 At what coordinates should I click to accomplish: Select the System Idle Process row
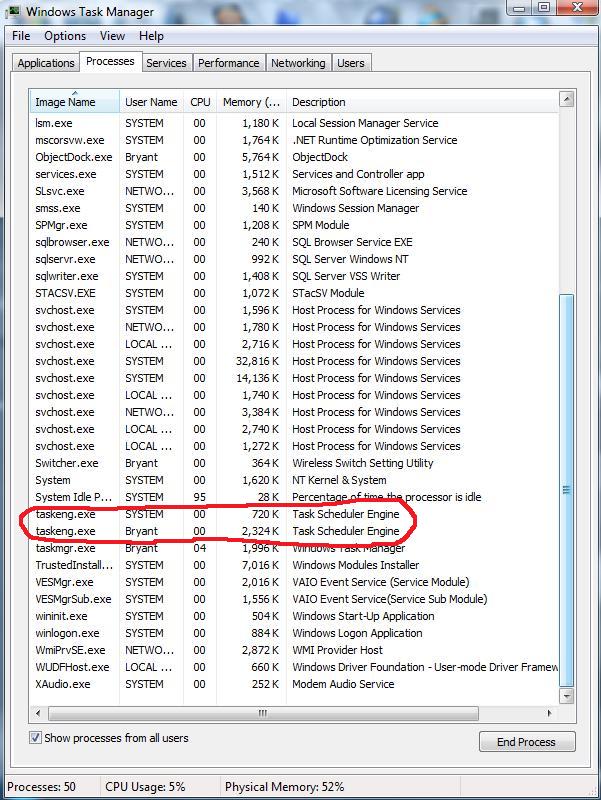tap(294, 497)
